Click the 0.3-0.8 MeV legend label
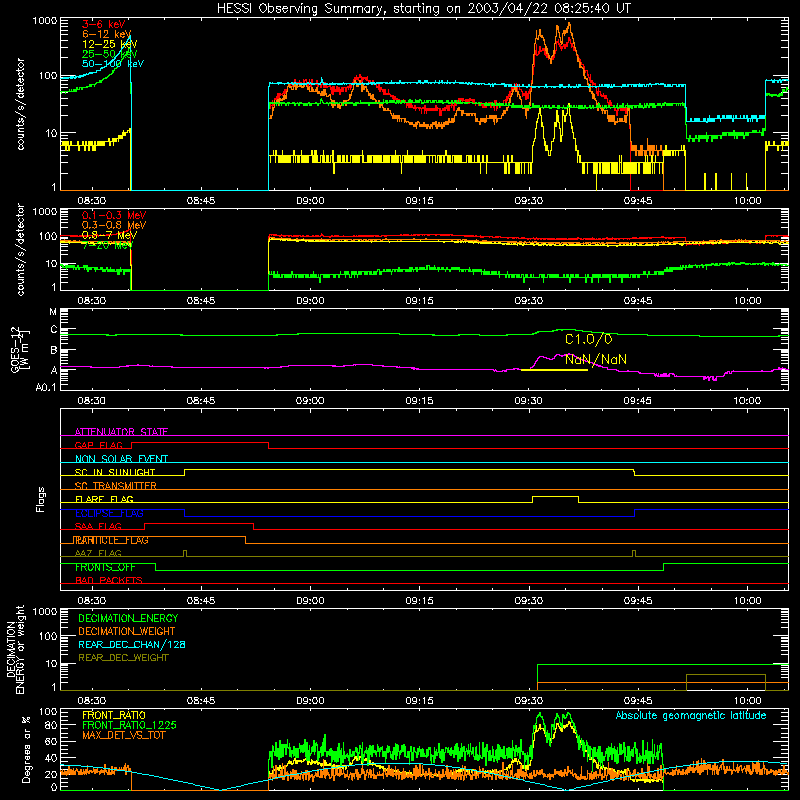Viewport: 800px width, 800px height. tap(114, 225)
